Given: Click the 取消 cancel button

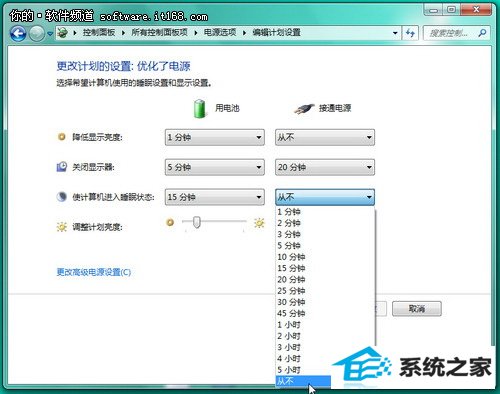Looking at the screenshot, I should (417, 309).
